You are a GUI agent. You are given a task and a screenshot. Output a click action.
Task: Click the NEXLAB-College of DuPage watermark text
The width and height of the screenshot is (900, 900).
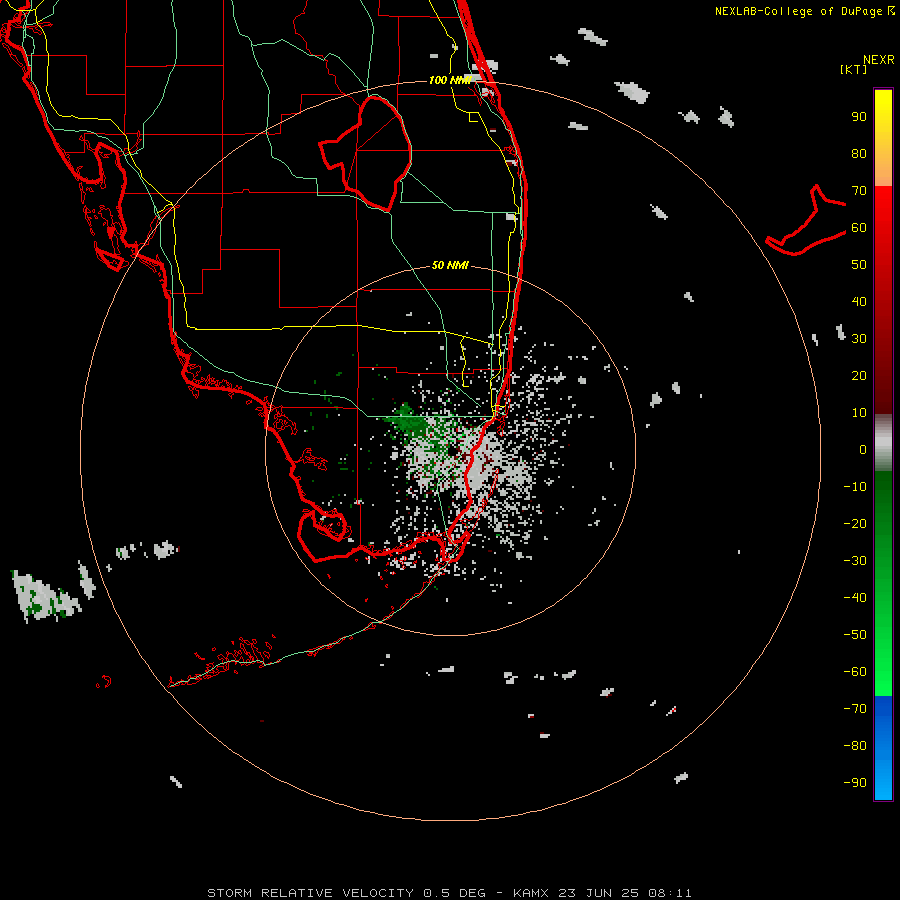point(804,11)
